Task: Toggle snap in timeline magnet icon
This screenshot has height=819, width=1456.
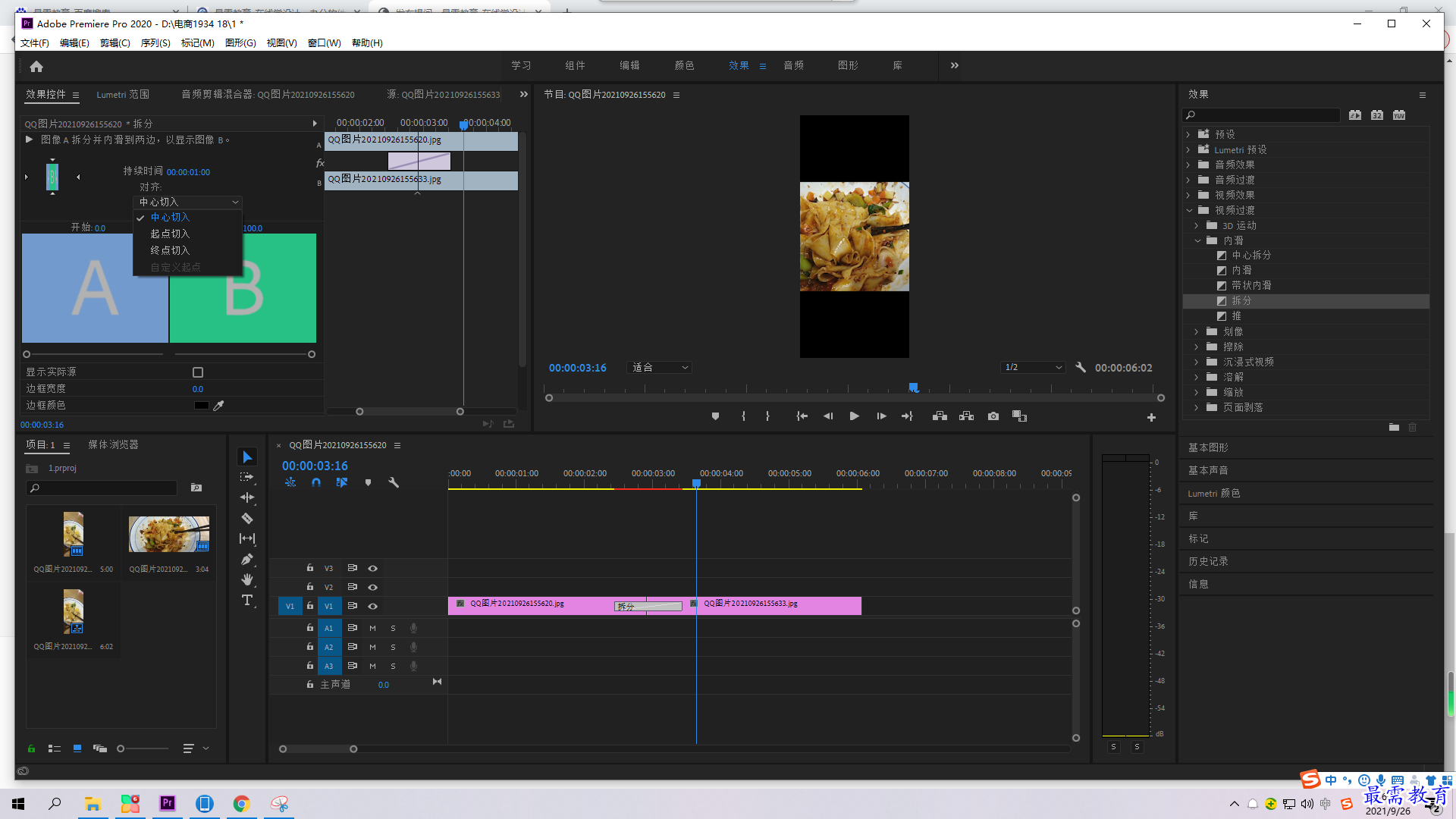Action: [x=316, y=482]
